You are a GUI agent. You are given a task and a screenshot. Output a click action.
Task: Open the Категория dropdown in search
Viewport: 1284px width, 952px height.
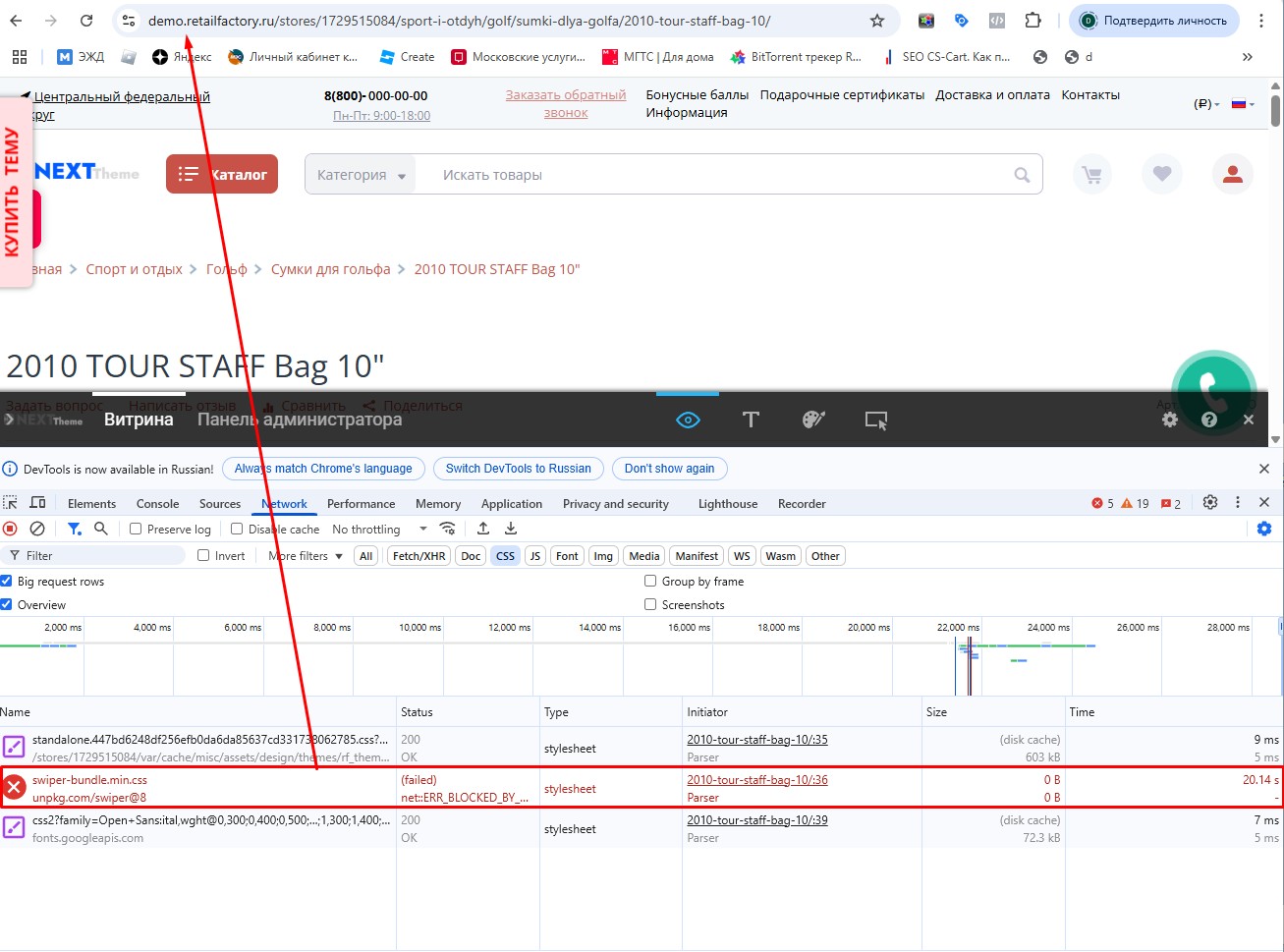[x=361, y=175]
